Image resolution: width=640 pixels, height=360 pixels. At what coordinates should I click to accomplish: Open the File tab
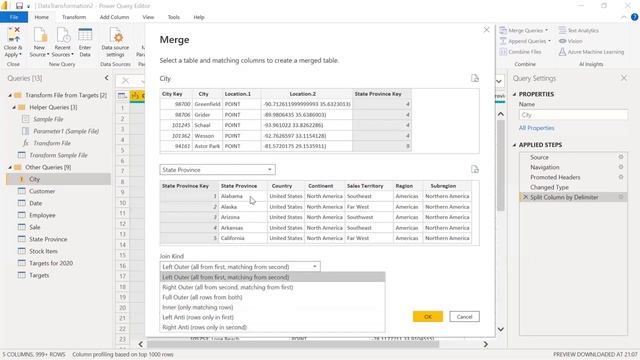tap(14, 17)
